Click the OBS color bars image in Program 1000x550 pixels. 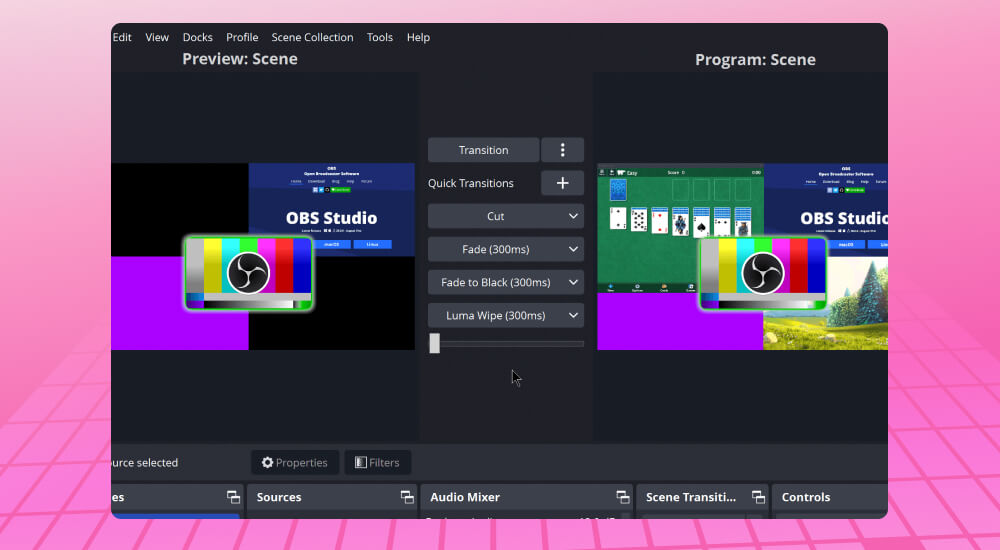[x=763, y=273]
